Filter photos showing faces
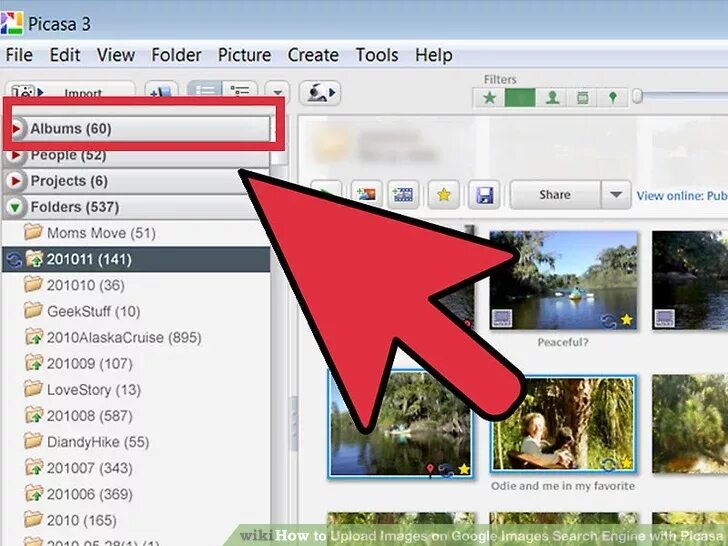Viewport: 728px width, 546px height. 552,98
